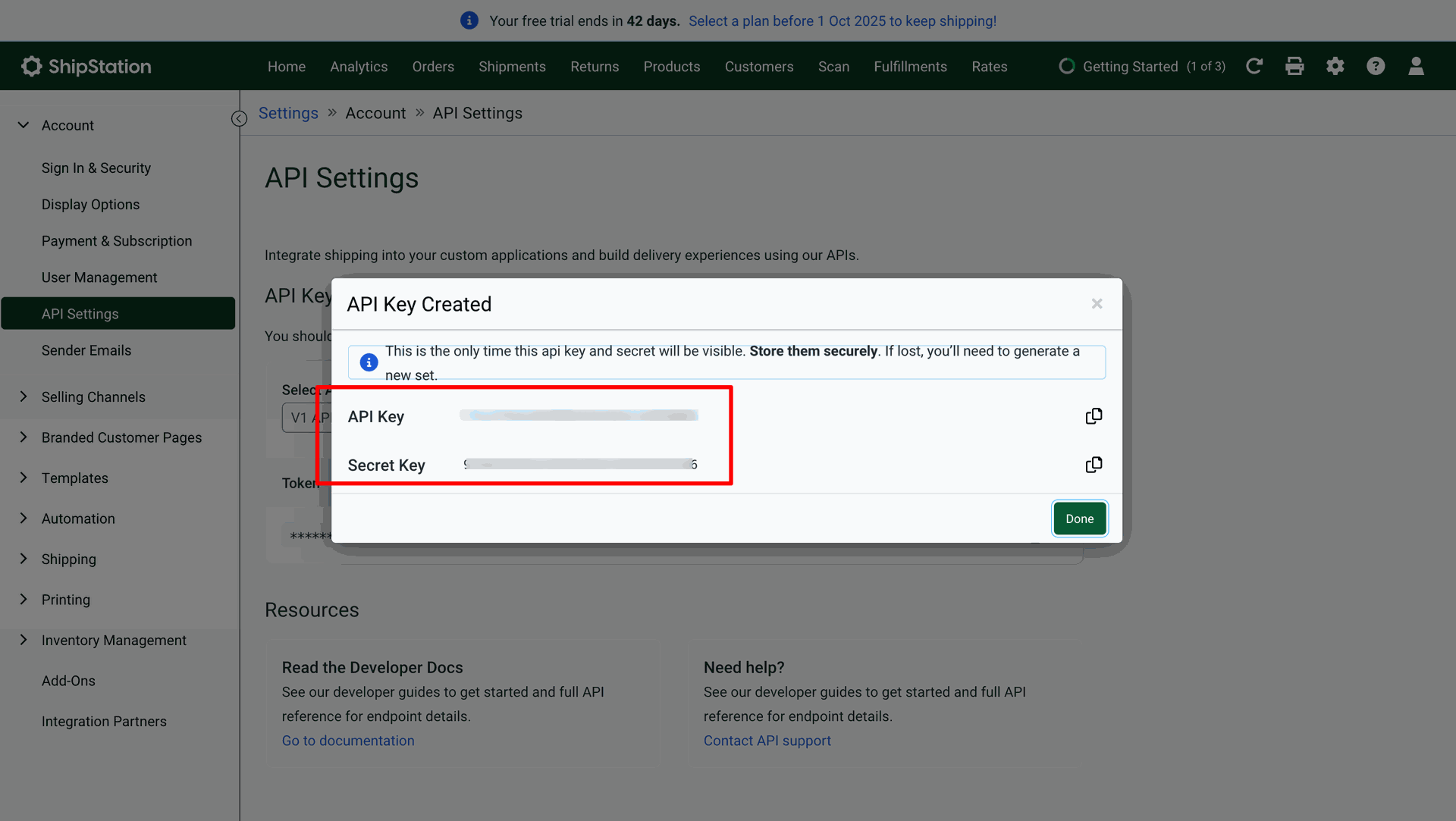This screenshot has width=1456, height=821.
Task: Collapse the Account section
Action: pos(24,125)
